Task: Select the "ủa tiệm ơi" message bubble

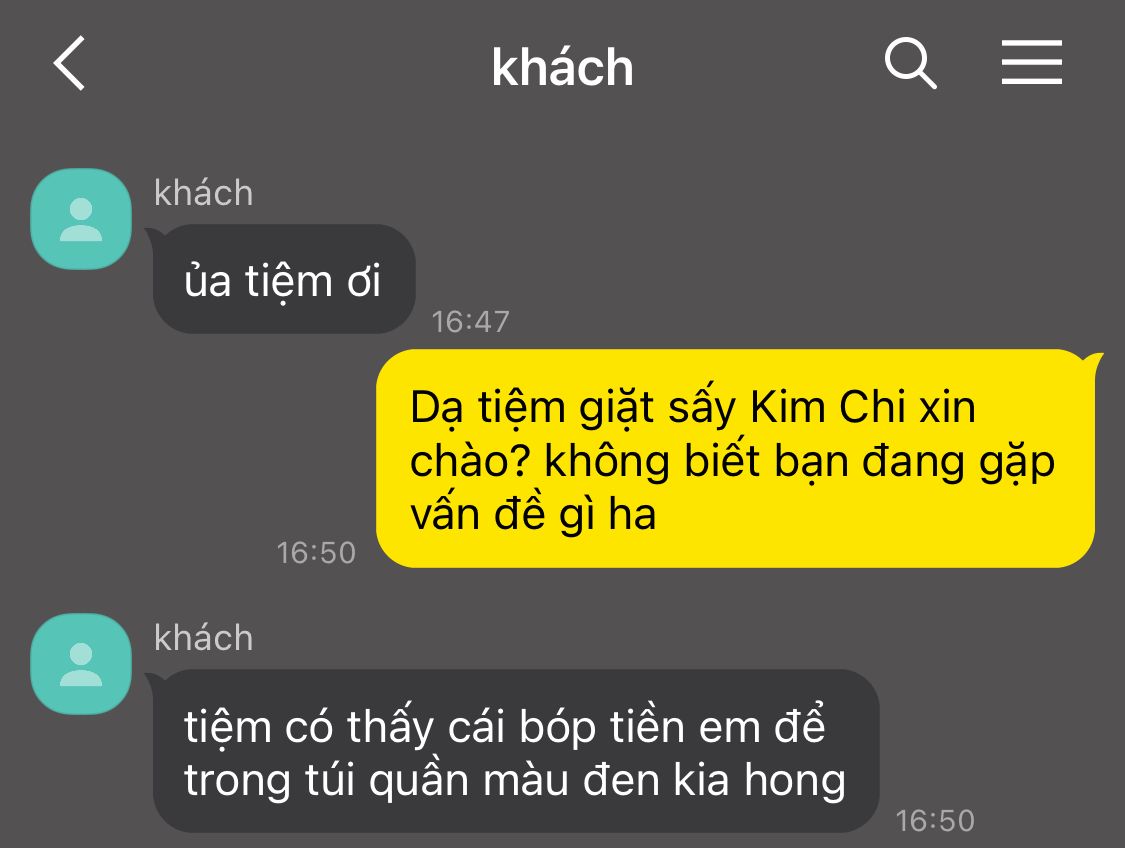Action: pos(283,279)
